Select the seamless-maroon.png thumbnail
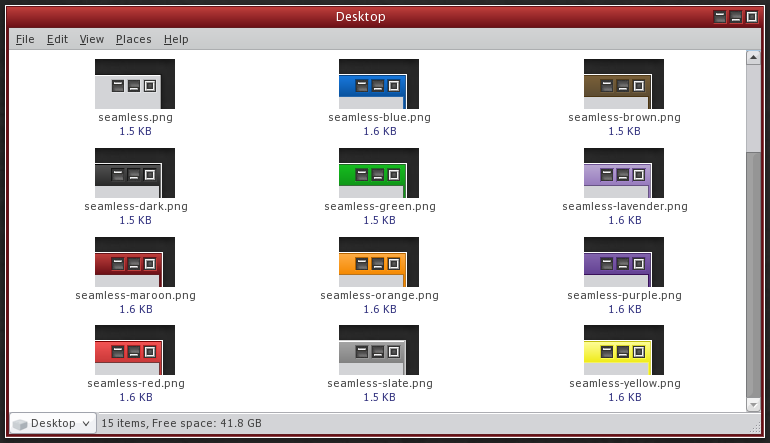770x443 pixels. pos(135,262)
